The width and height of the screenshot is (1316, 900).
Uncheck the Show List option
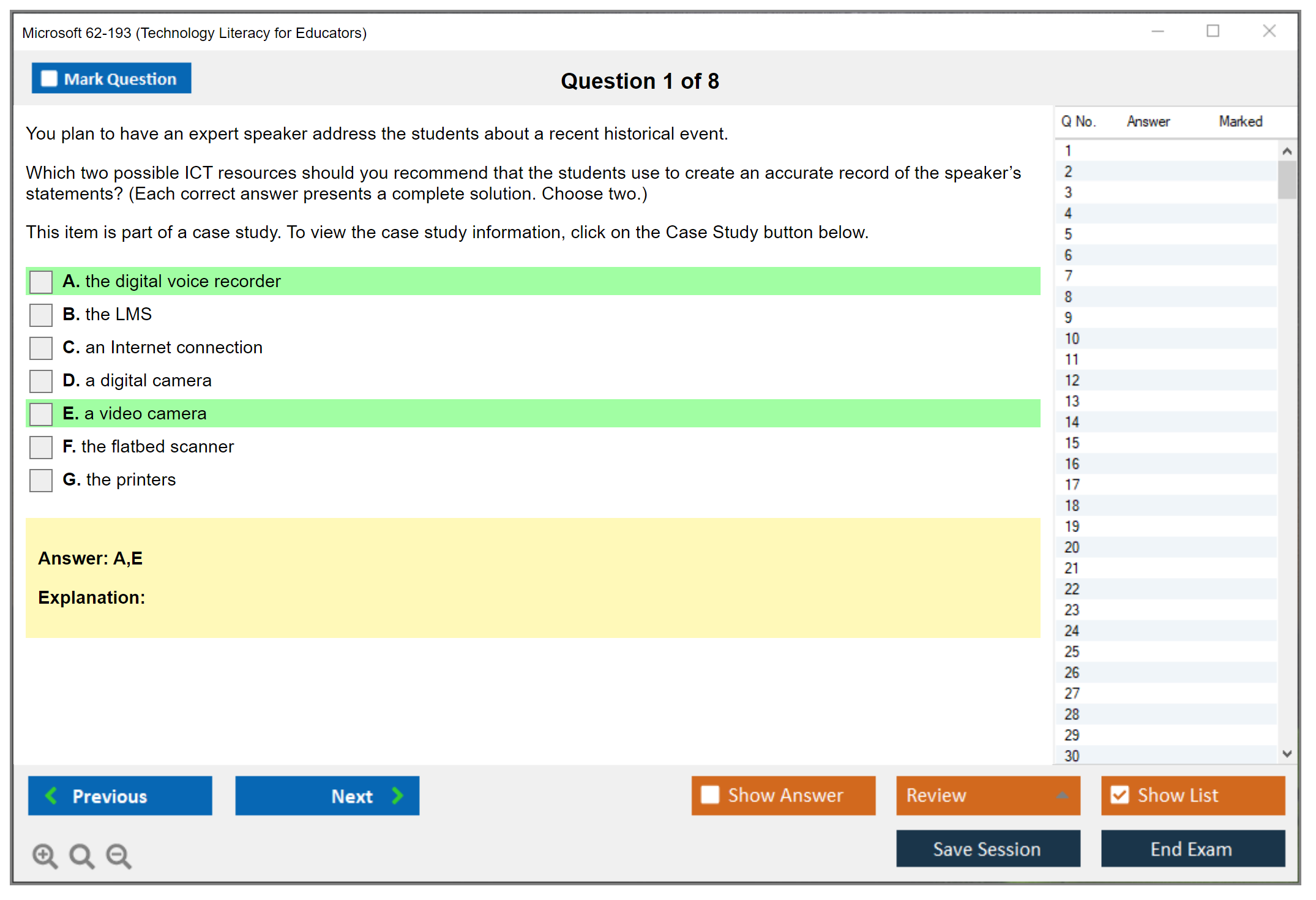coord(1120,795)
